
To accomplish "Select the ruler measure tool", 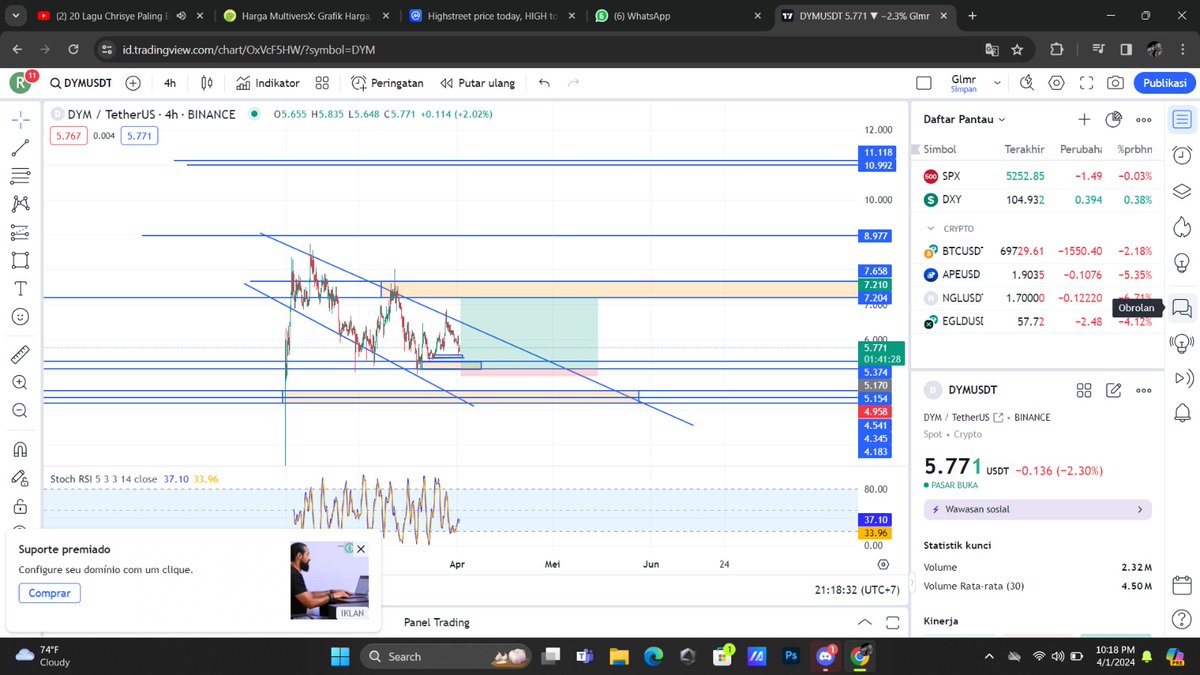I will (x=20, y=354).
